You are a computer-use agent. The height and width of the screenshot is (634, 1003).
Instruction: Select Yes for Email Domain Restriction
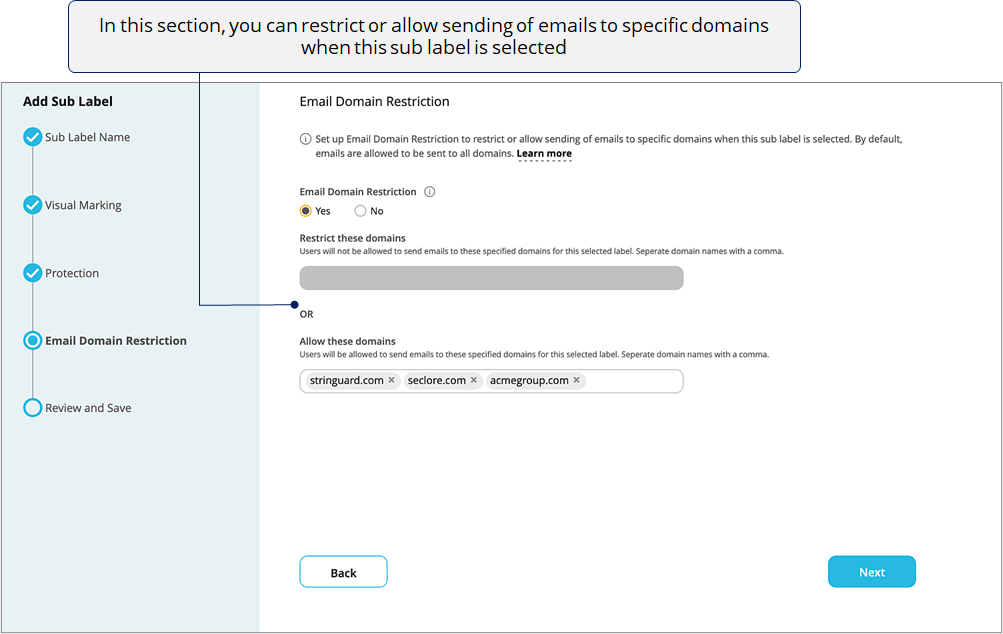pyautogui.click(x=306, y=211)
